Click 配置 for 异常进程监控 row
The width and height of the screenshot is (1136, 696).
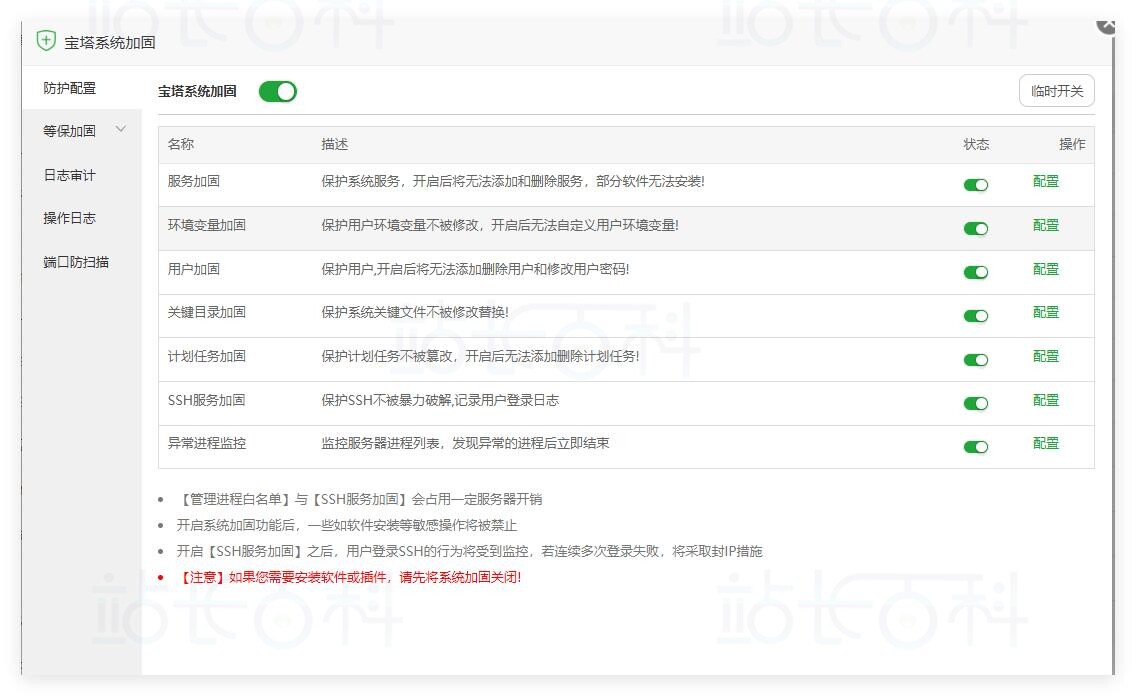coord(1045,443)
